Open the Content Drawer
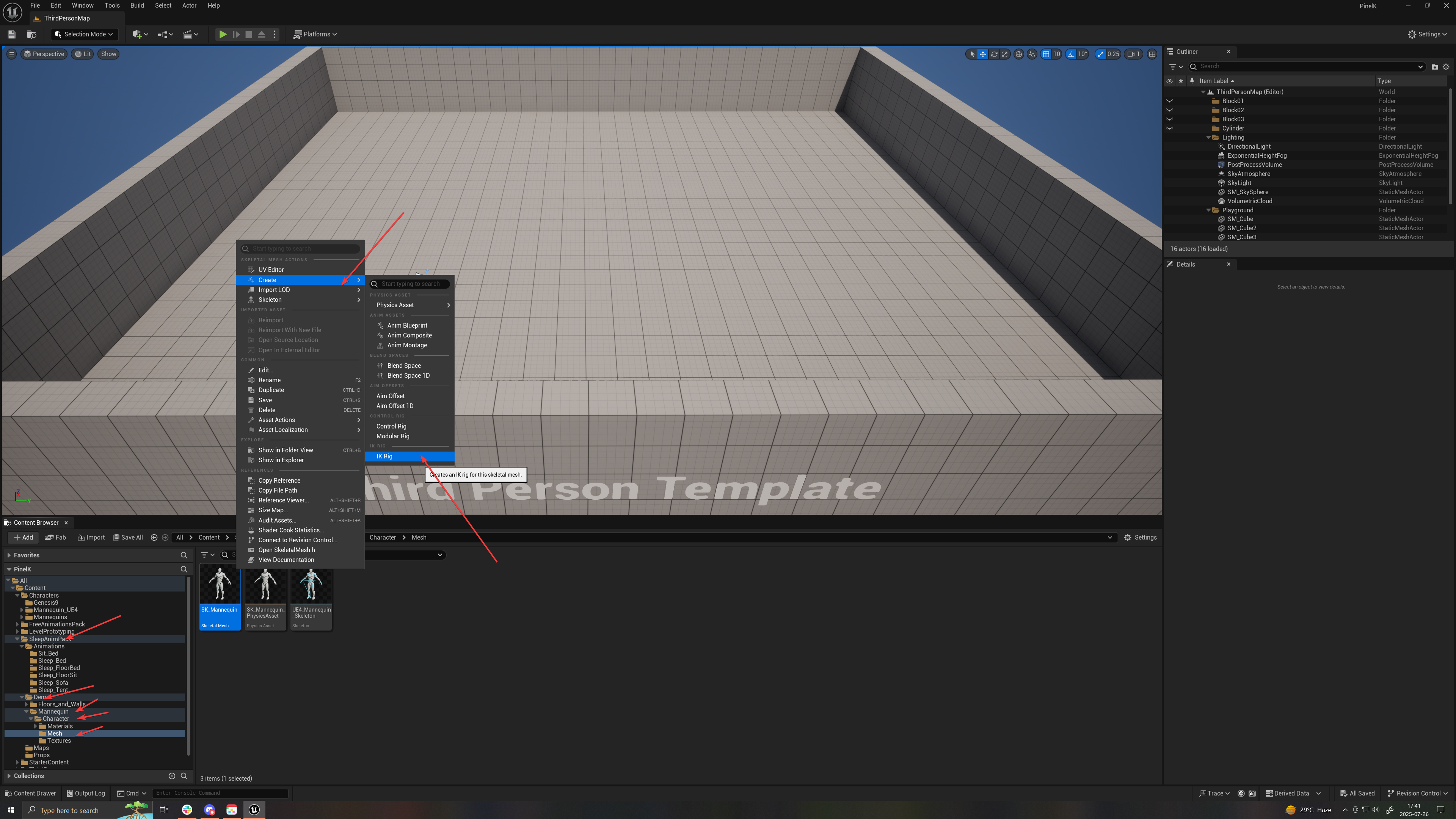The height and width of the screenshot is (819, 1456). [x=30, y=794]
